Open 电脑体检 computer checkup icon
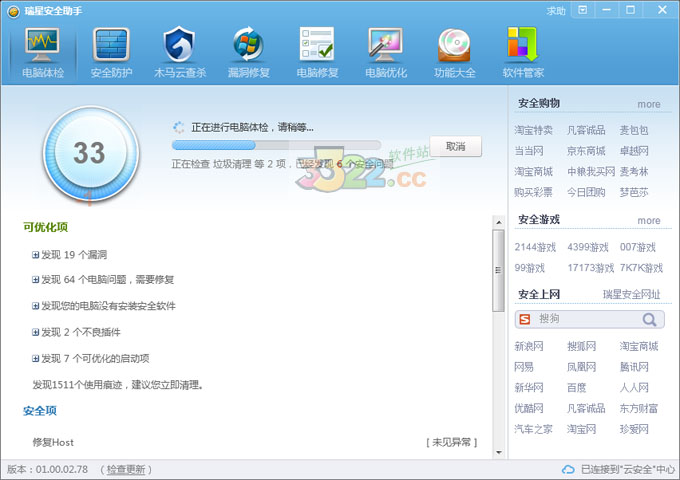The height and width of the screenshot is (480, 680). pos(42,45)
